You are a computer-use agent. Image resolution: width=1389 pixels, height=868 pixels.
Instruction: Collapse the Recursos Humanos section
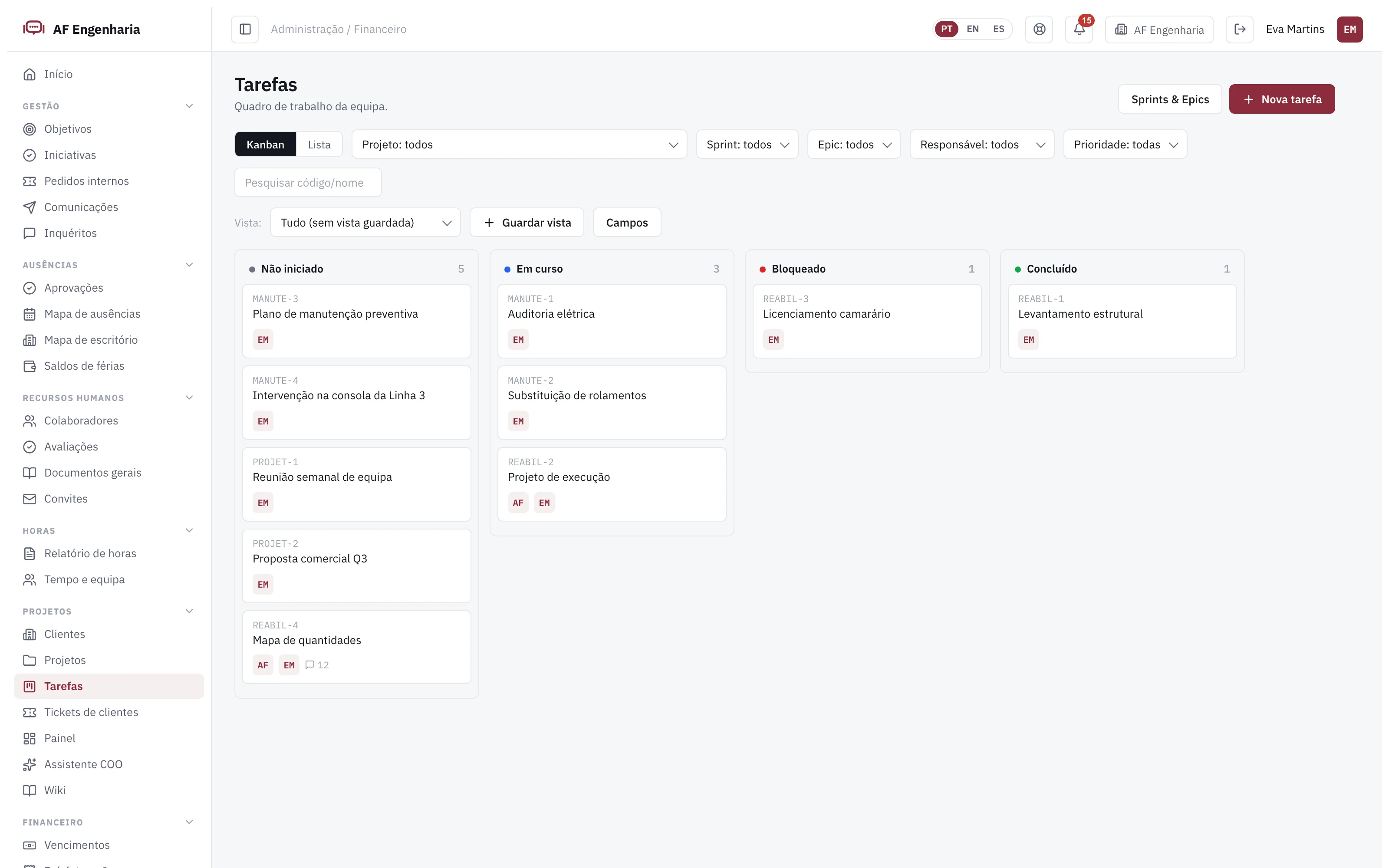coord(189,398)
